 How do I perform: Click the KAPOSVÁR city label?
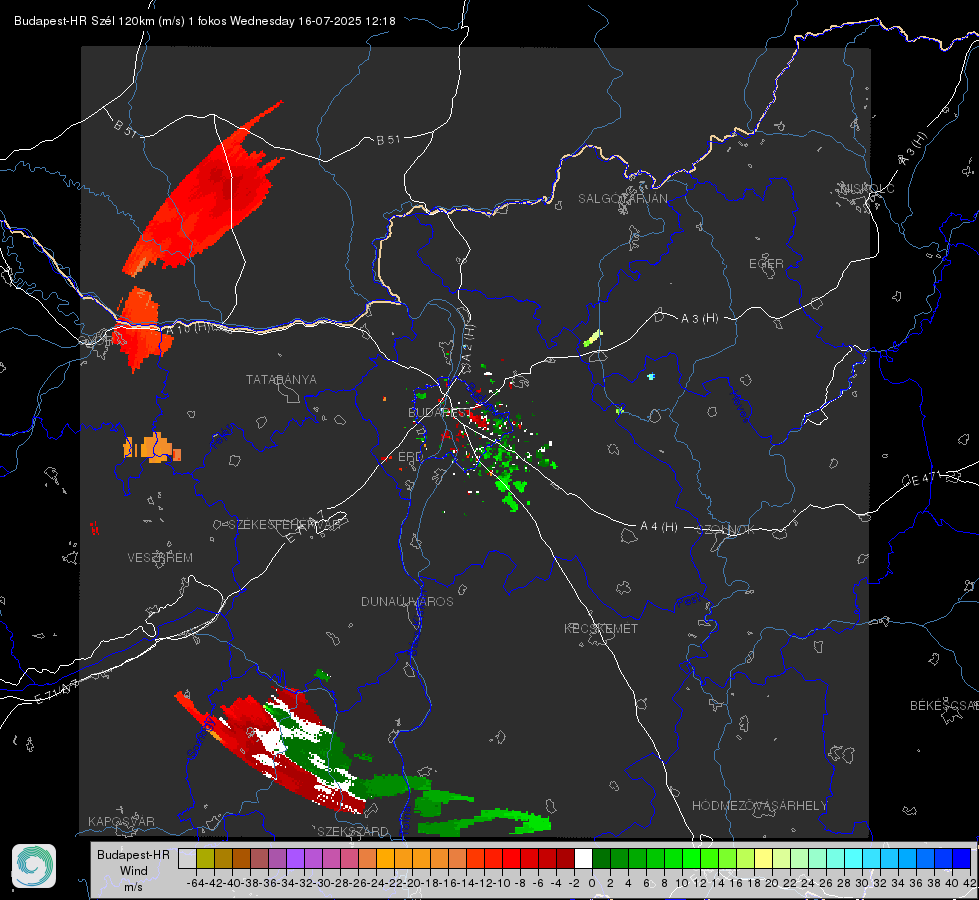[x=121, y=821]
